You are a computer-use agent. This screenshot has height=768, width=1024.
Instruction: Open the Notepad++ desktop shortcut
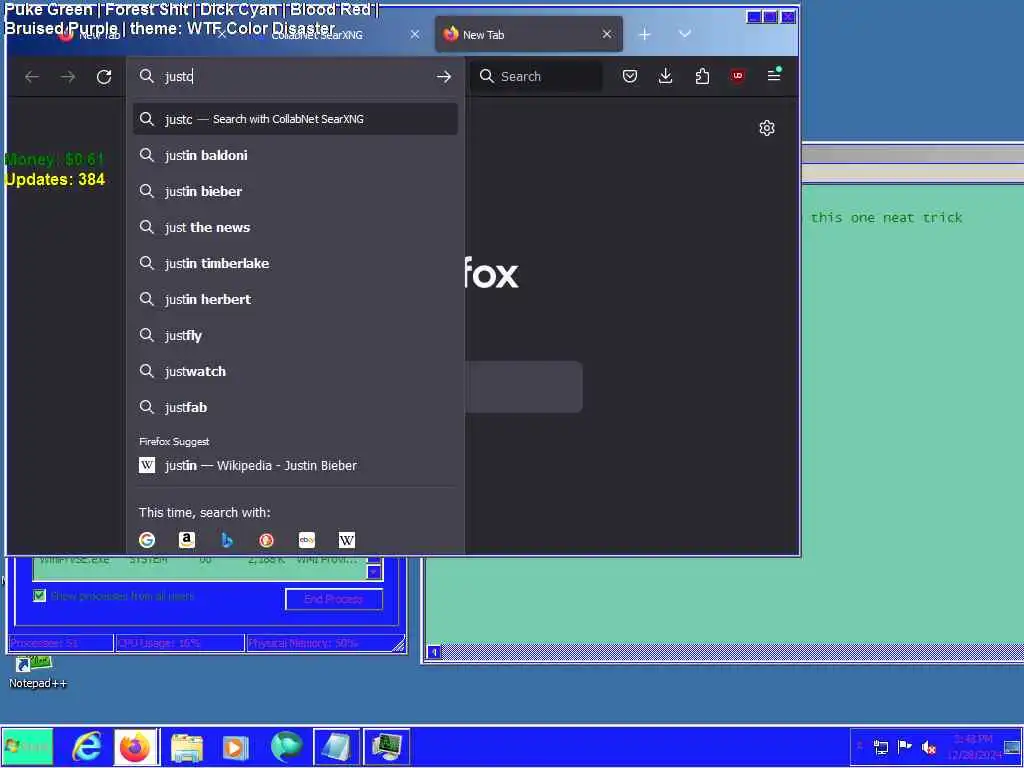37,672
